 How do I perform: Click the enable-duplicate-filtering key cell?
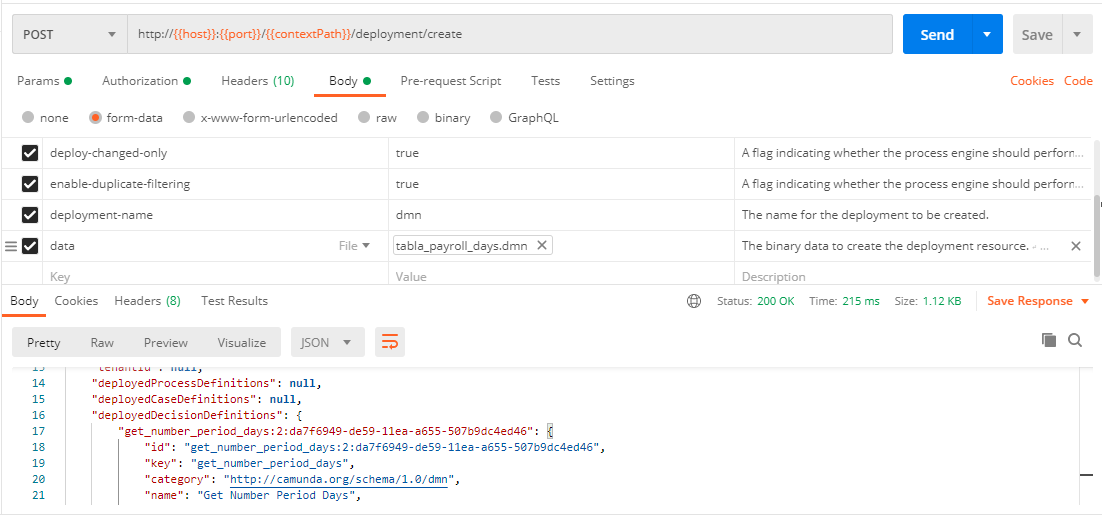tap(215, 184)
